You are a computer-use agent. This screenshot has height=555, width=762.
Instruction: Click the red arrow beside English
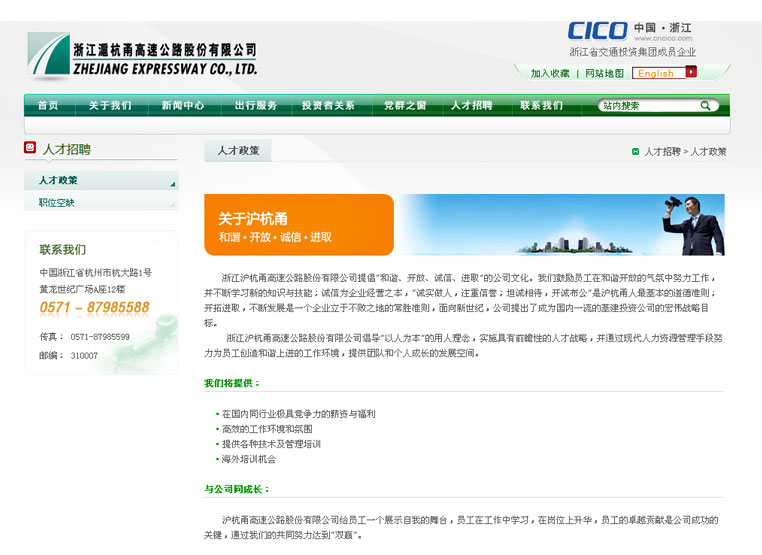pos(691,72)
